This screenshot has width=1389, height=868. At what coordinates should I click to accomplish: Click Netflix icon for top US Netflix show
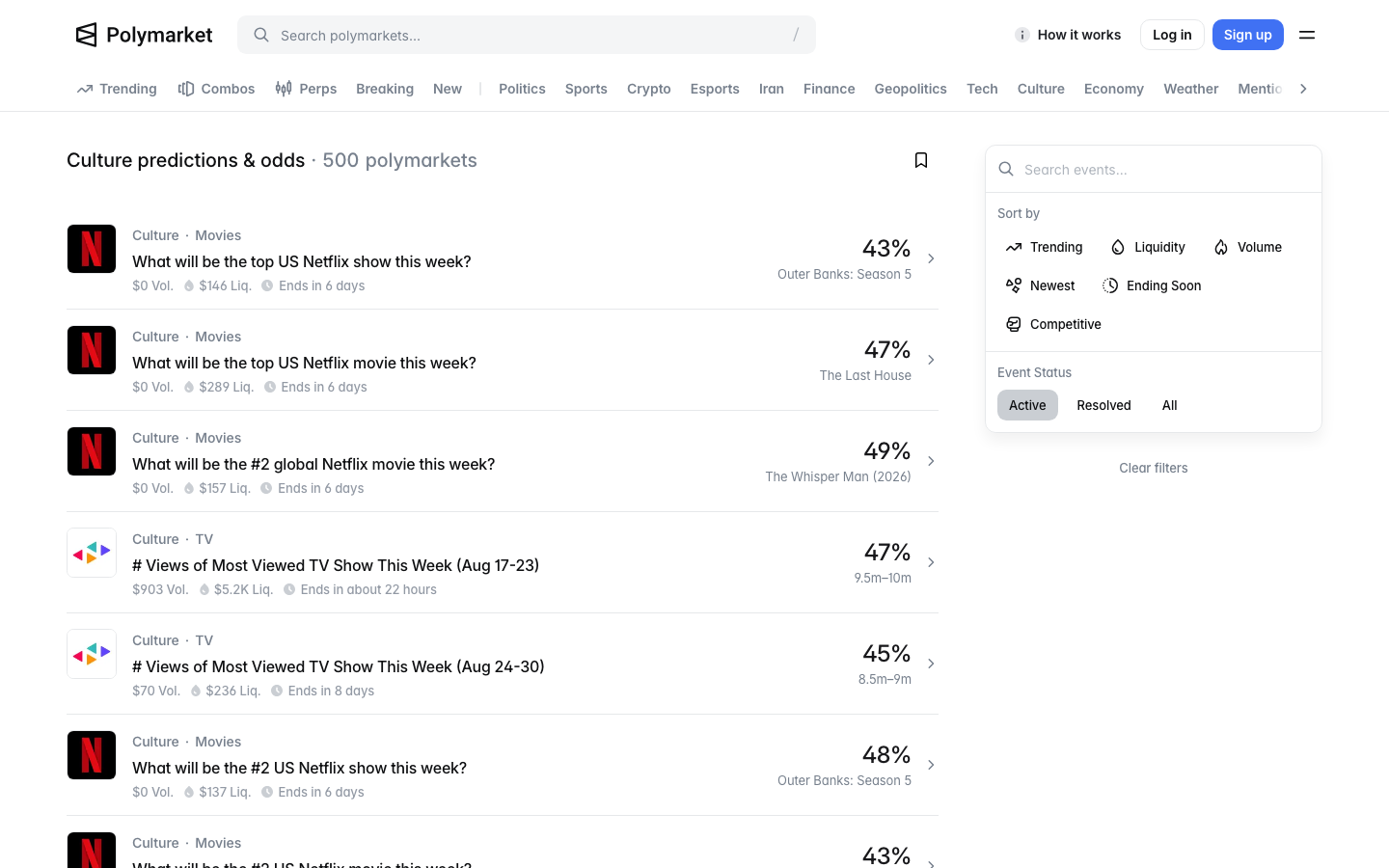pos(92,249)
